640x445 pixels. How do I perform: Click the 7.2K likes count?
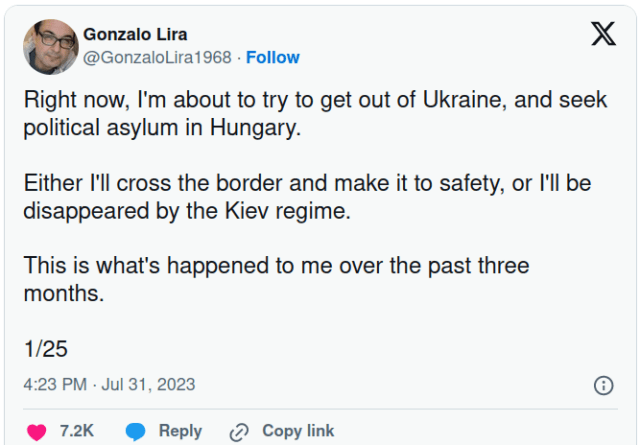pyautogui.click(x=77, y=431)
